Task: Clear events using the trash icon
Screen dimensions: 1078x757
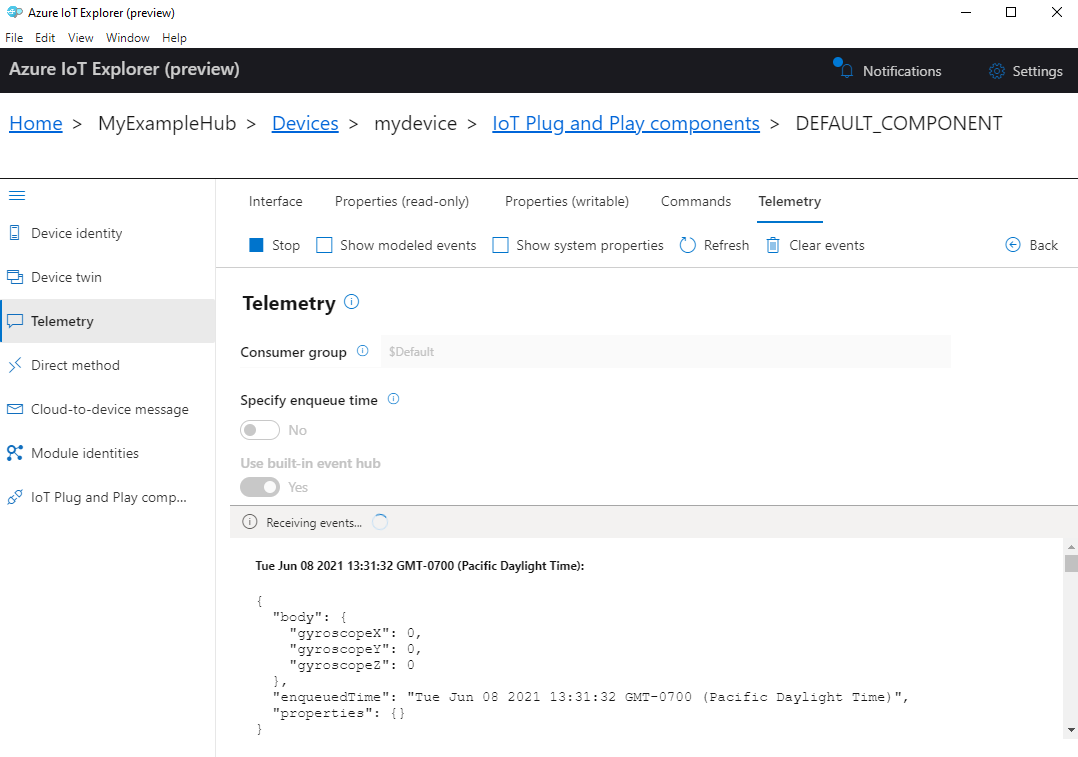Action: pos(770,244)
